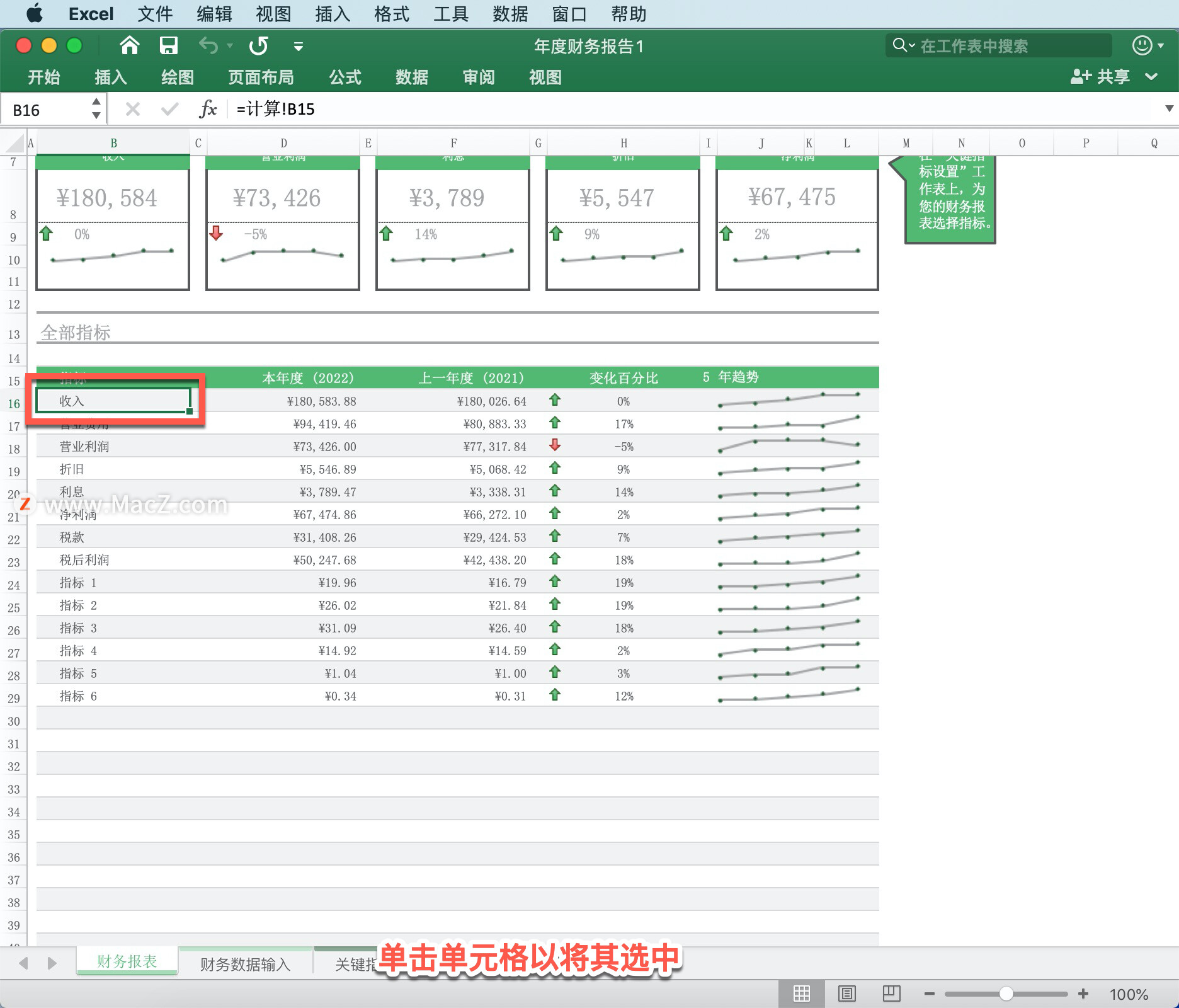Click the Name Box showing B16

[44, 110]
